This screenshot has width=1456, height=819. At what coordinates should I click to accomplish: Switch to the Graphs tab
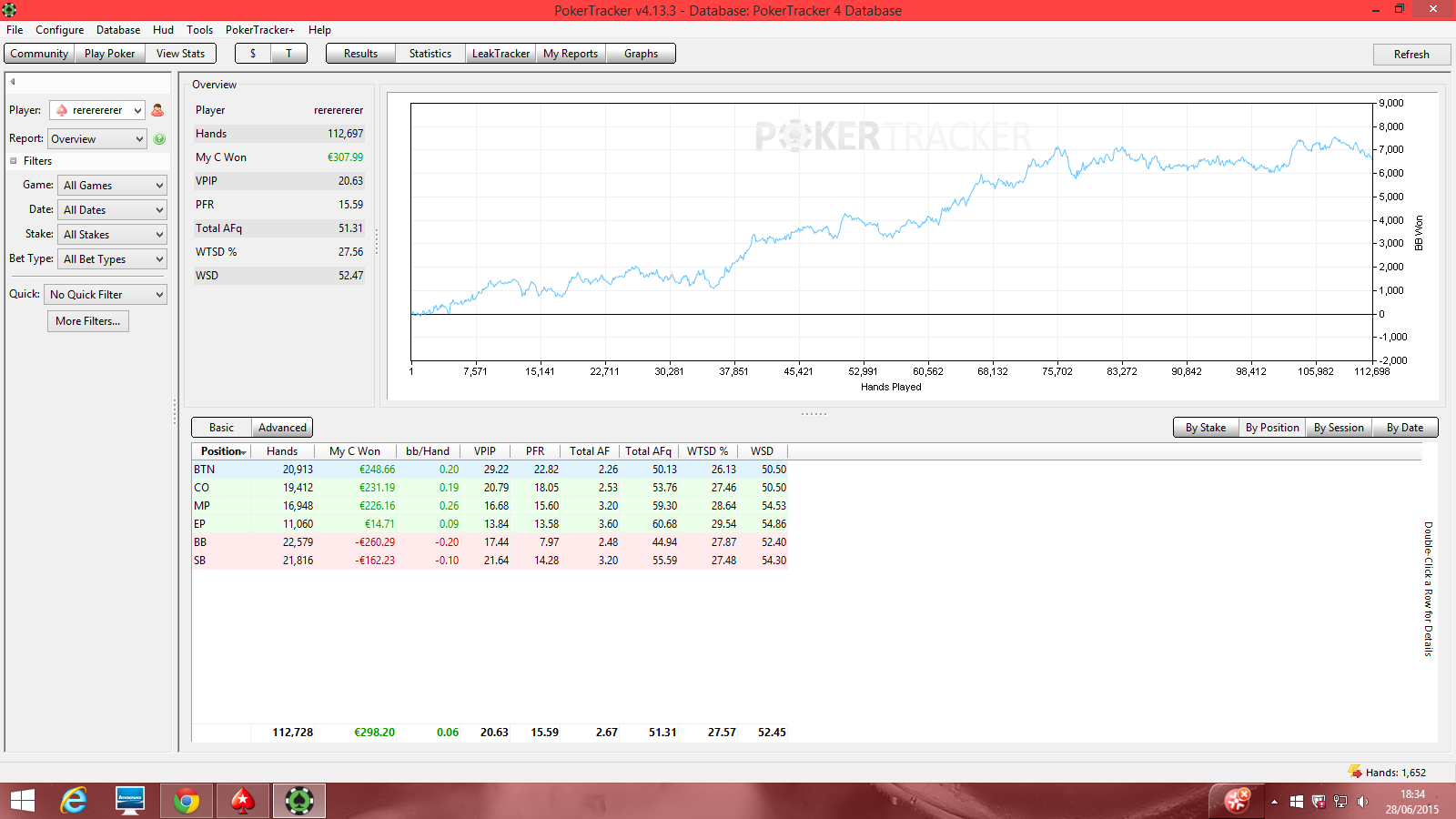click(x=641, y=54)
